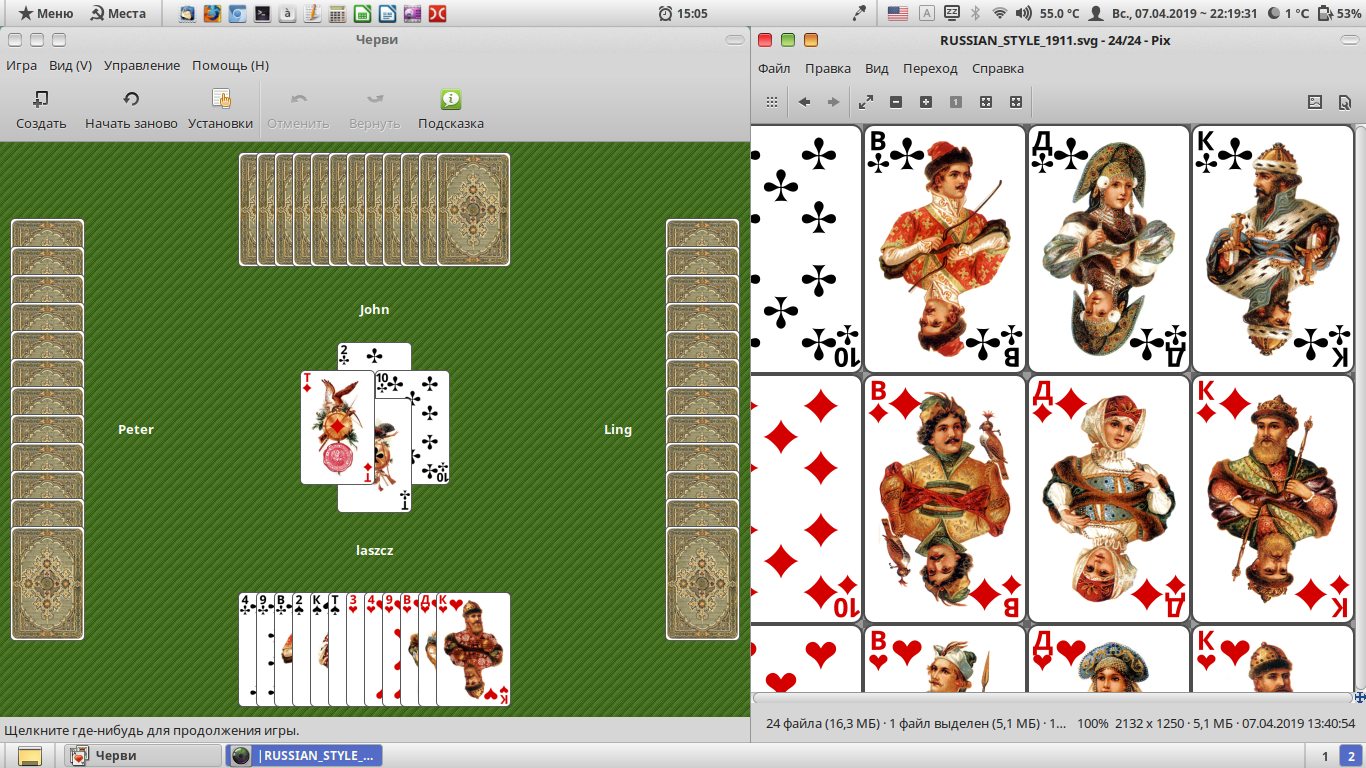This screenshot has width=1366, height=768.
Task: Launch Firefox from the top panel
Action: (x=212, y=13)
